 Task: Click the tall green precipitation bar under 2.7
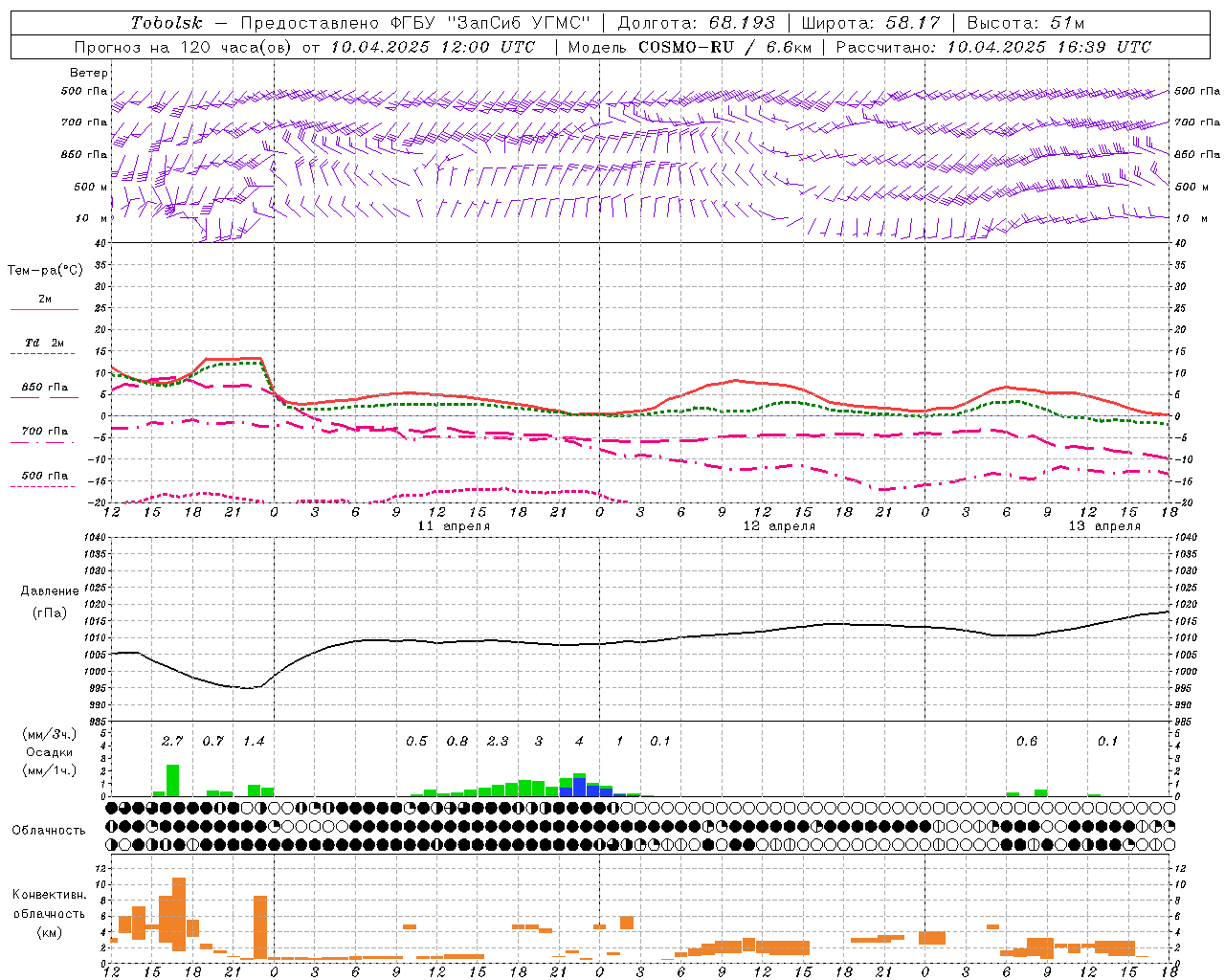point(172,780)
